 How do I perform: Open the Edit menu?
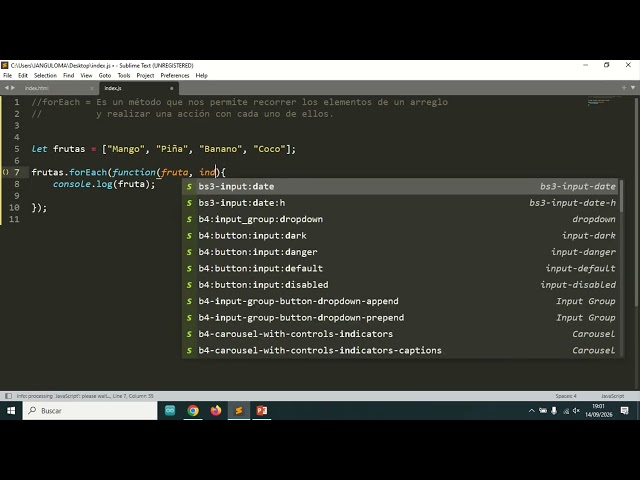pyautogui.click(x=23, y=76)
